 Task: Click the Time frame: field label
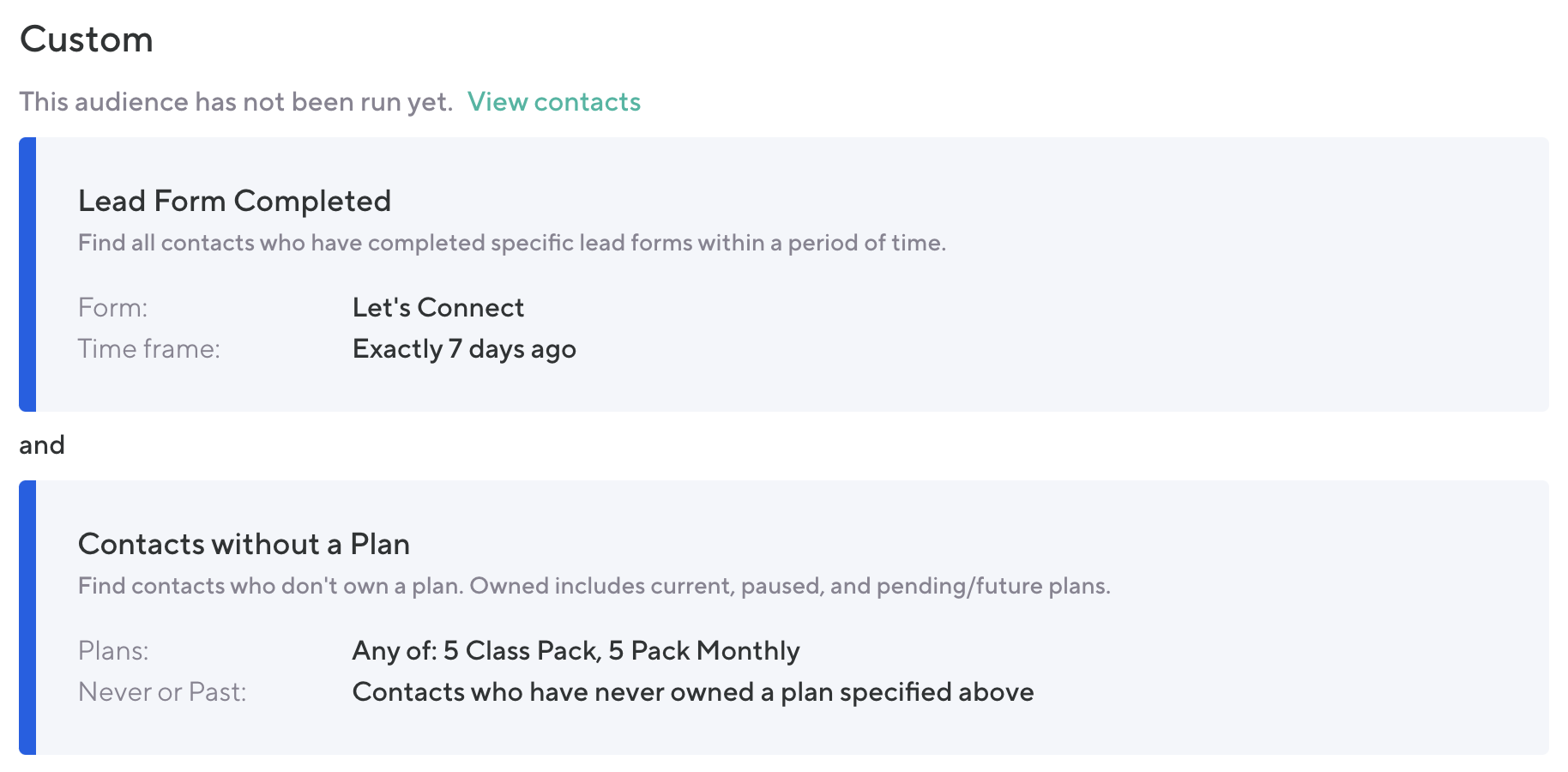tap(148, 349)
